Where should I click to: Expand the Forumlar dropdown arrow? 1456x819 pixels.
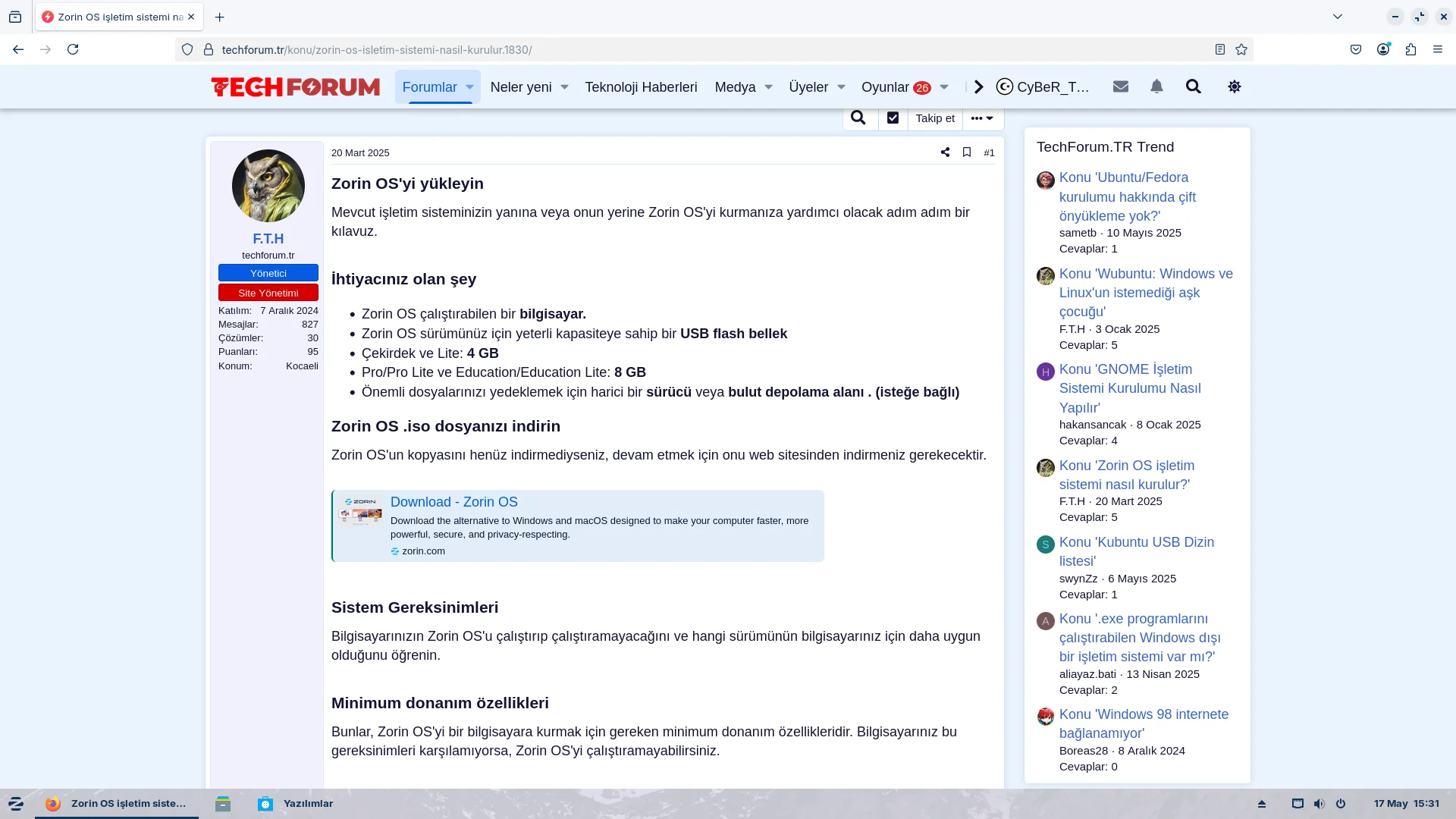(x=469, y=87)
